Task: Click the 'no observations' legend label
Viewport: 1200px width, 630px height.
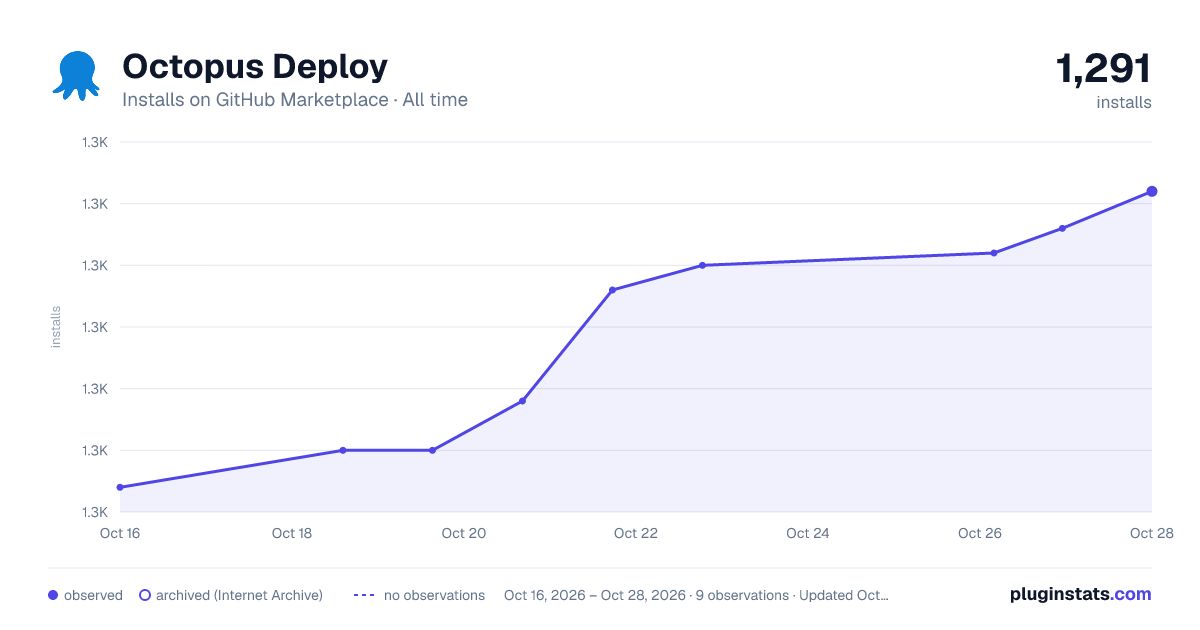Action: [434, 595]
